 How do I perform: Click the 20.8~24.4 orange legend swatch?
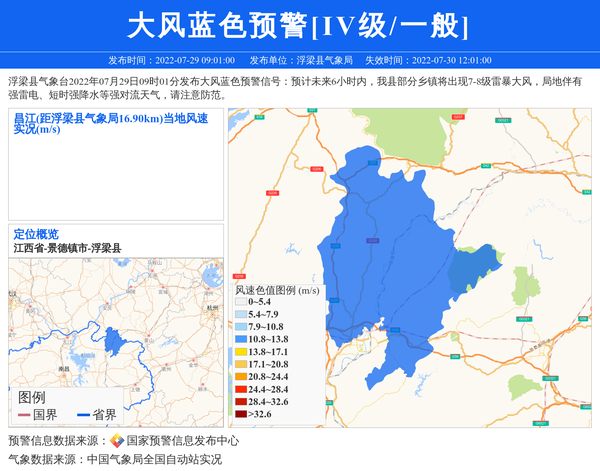click(x=241, y=376)
